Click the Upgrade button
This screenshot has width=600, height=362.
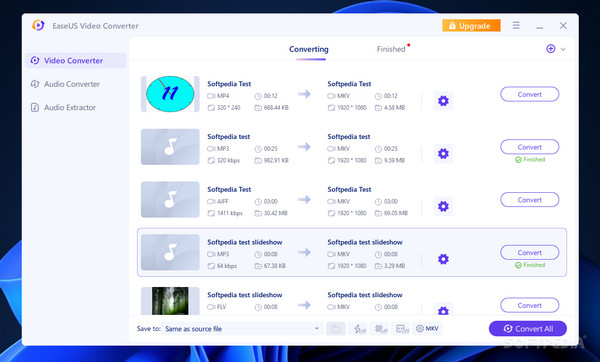click(x=471, y=26)
